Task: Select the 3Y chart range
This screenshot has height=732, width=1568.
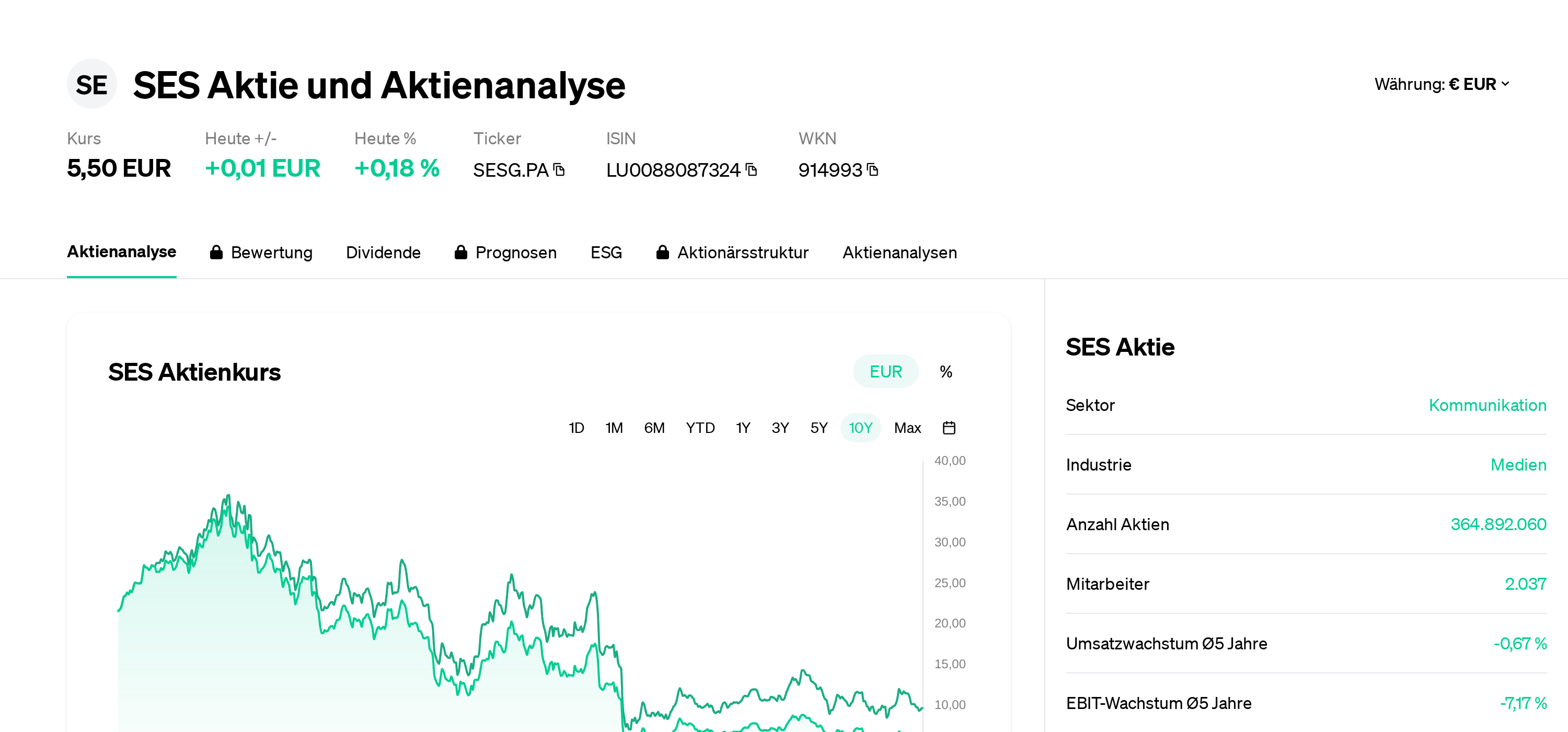Action: tap(780, 428)
